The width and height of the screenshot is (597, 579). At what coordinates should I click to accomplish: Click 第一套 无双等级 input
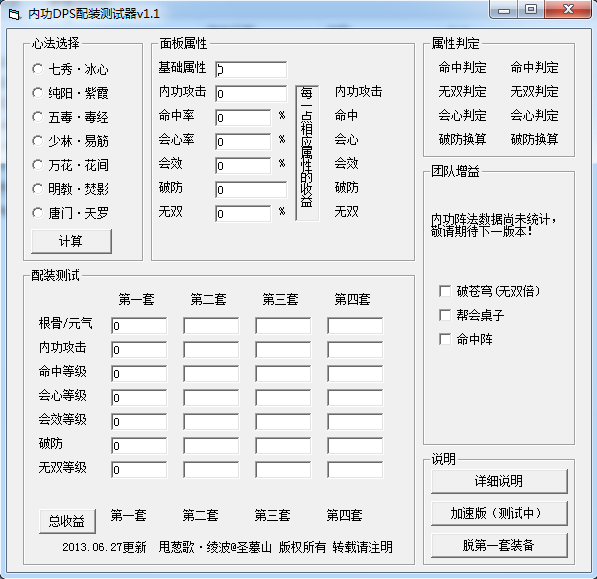139,470
